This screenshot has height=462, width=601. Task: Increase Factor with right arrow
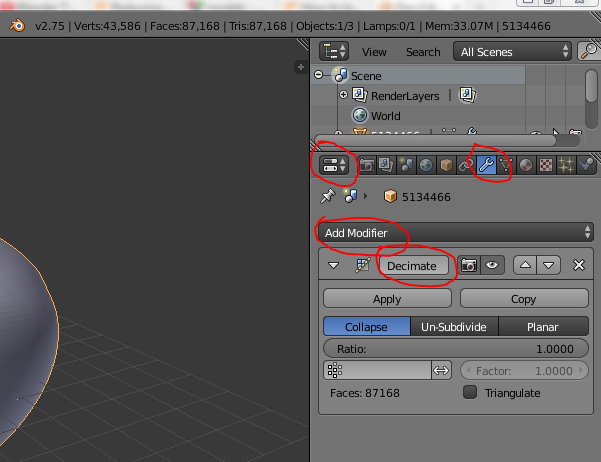(581, 370)
